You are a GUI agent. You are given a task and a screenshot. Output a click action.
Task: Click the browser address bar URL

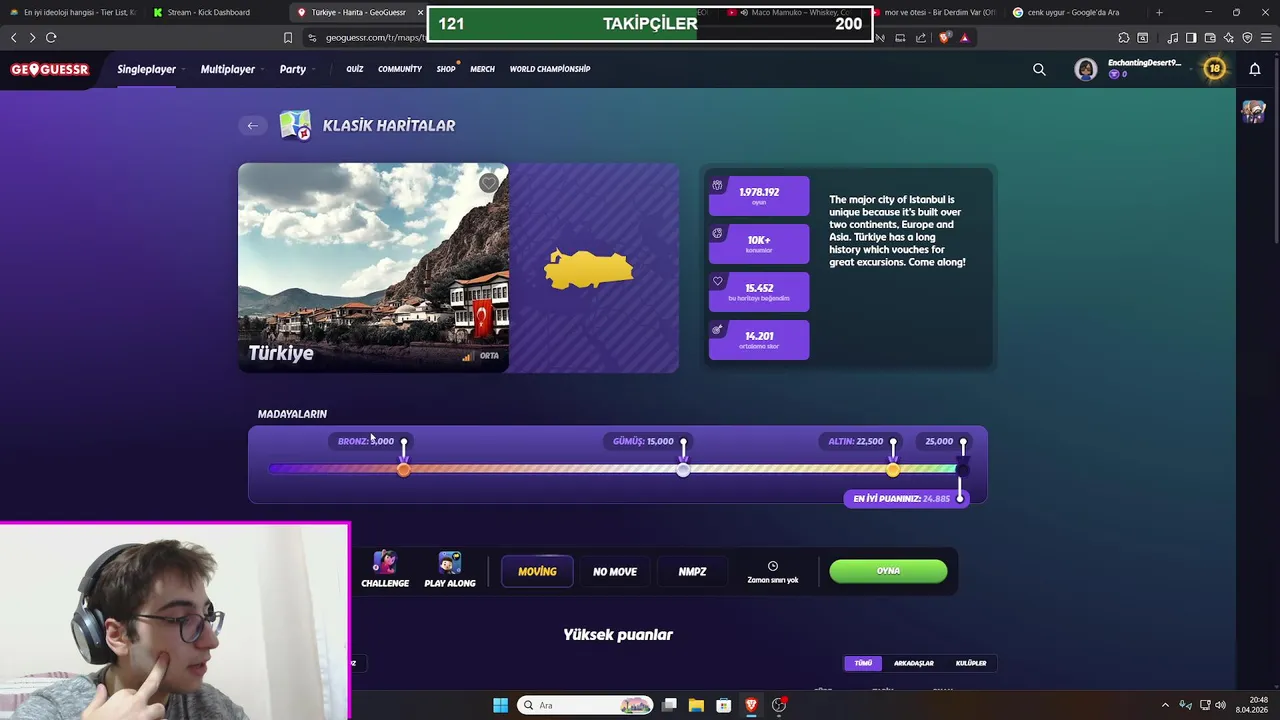coord(375,38)
